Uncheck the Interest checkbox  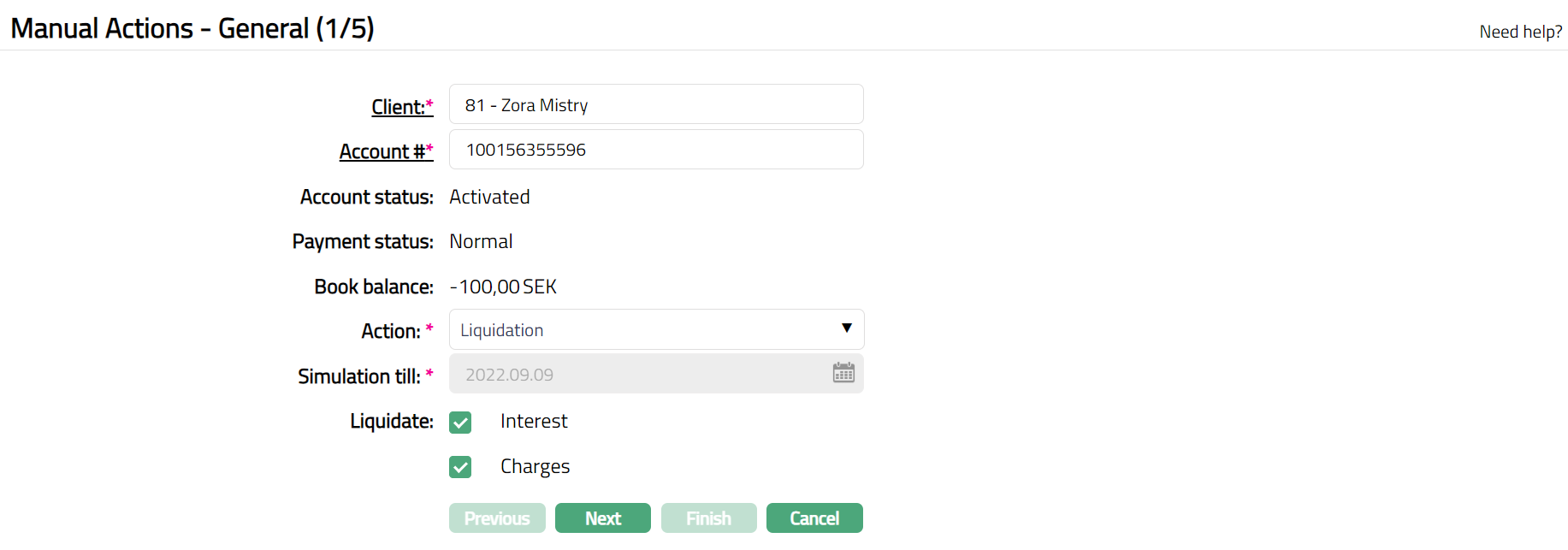[x=460, y=423]
